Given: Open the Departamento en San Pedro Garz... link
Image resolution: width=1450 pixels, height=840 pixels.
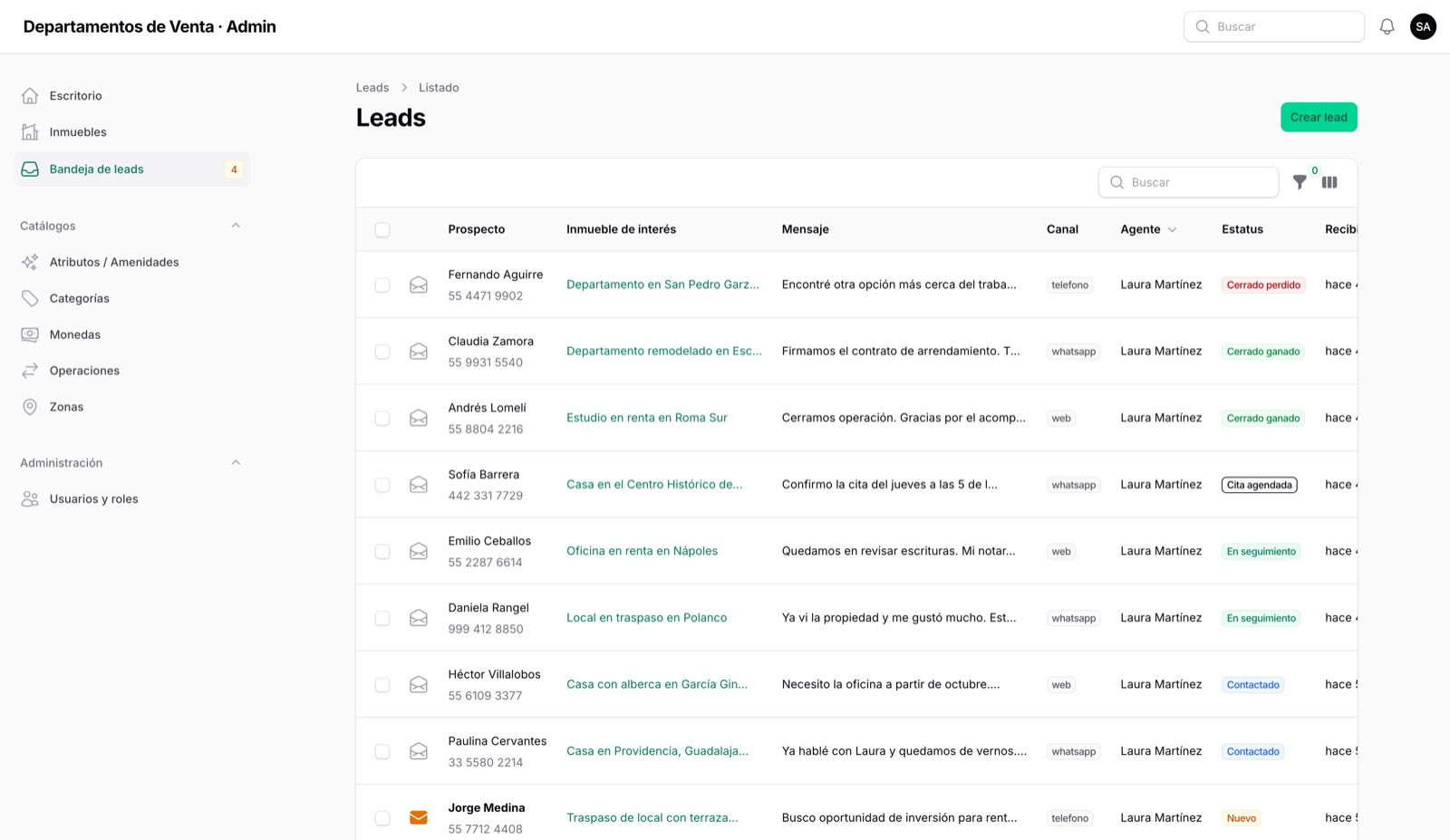Looking at the screenshot, I should 662,285.
